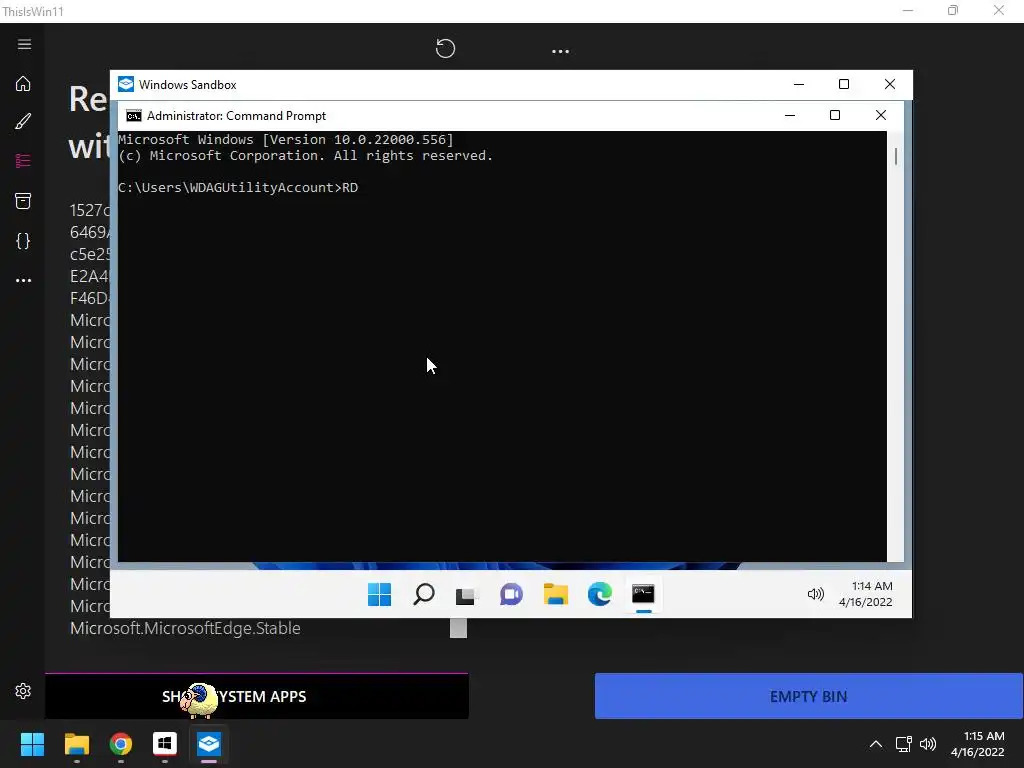
Task: Close the Administrator Command Prompt window
Action: 880,116
